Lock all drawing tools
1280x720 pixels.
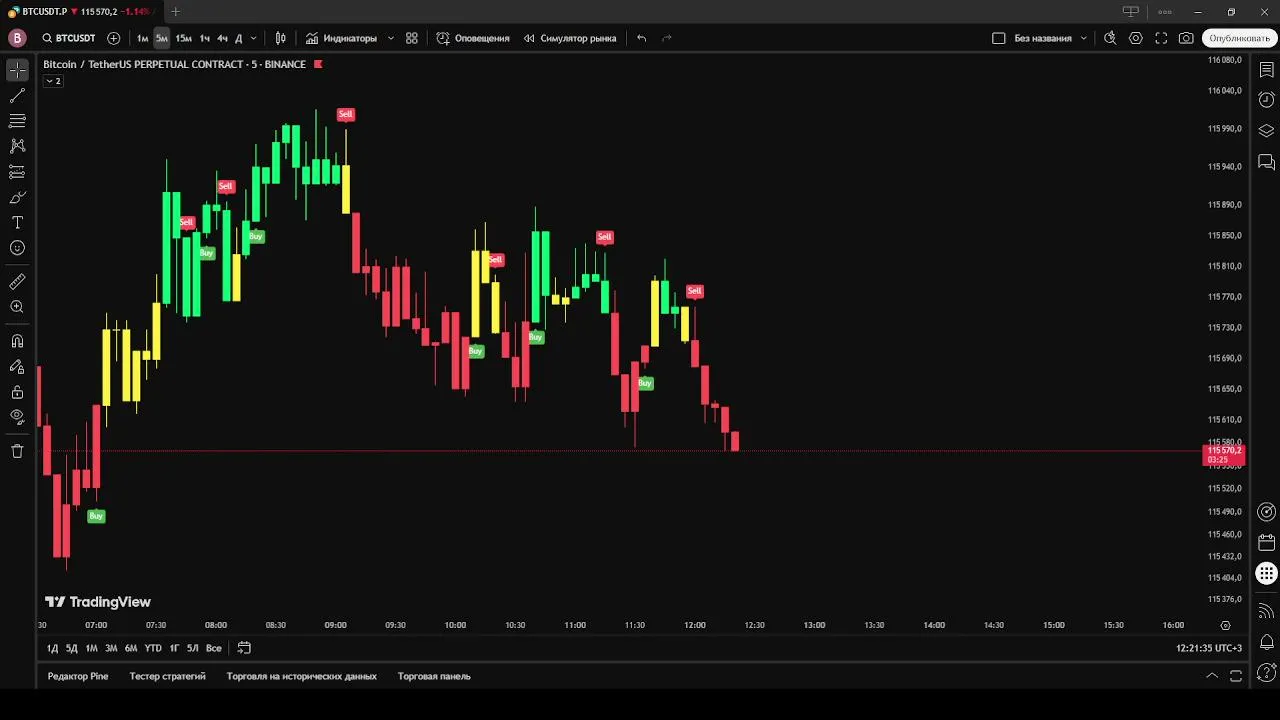(x=17, y=392)
